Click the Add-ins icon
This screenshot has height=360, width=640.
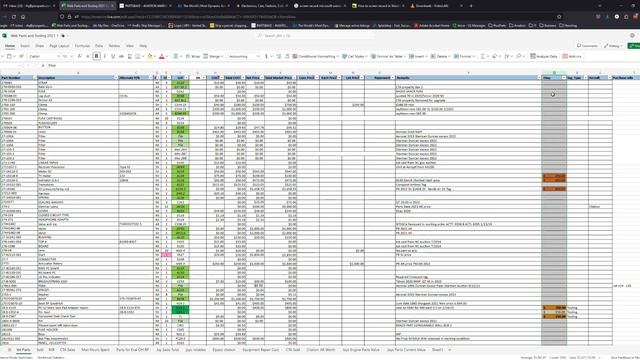click(x=572, y=56)
